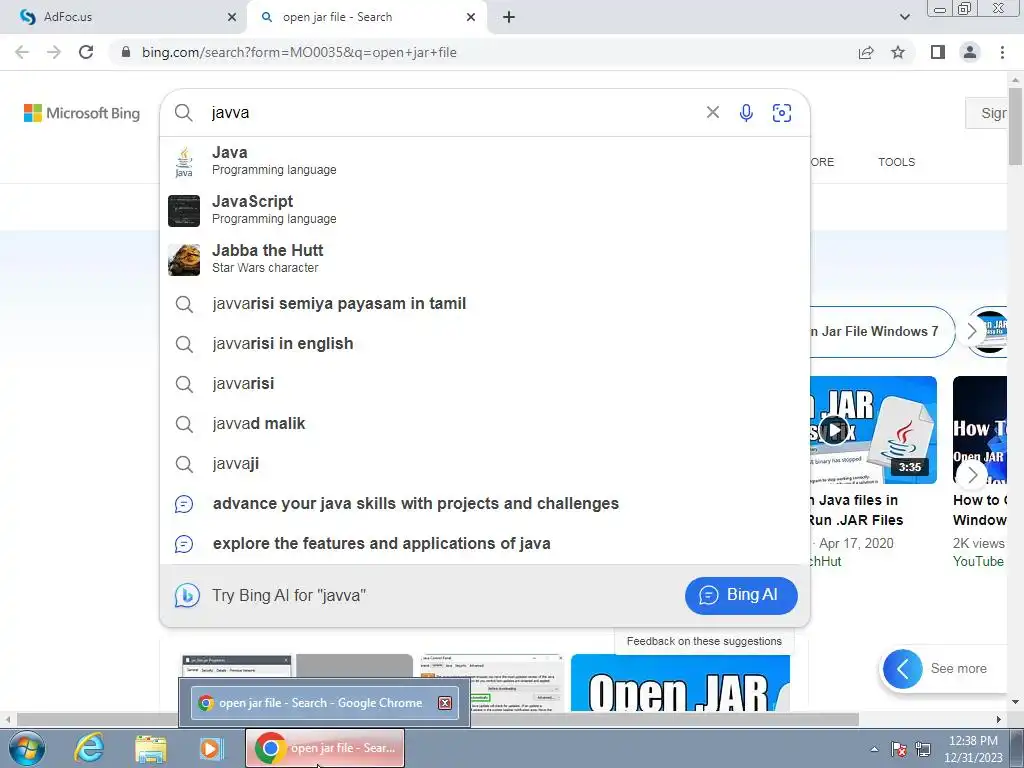Open a new browser tab
The image size is (1024, 768).
point(509,17)
